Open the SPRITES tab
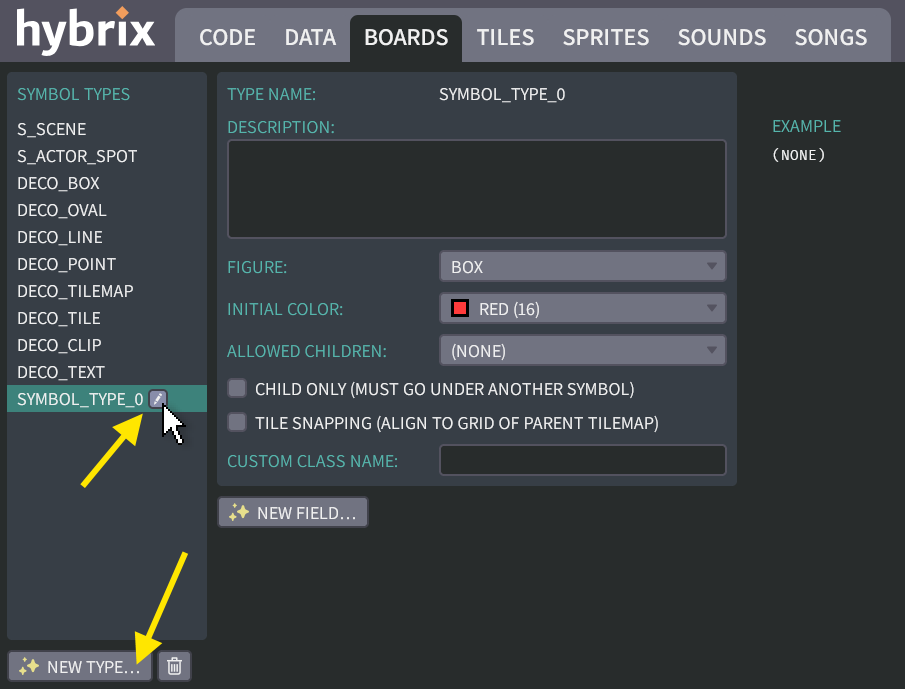 (605, 38)
